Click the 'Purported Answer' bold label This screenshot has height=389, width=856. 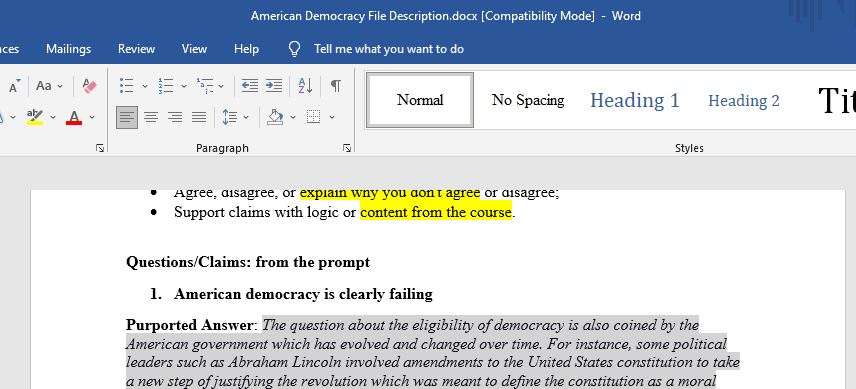click(190, 325)
